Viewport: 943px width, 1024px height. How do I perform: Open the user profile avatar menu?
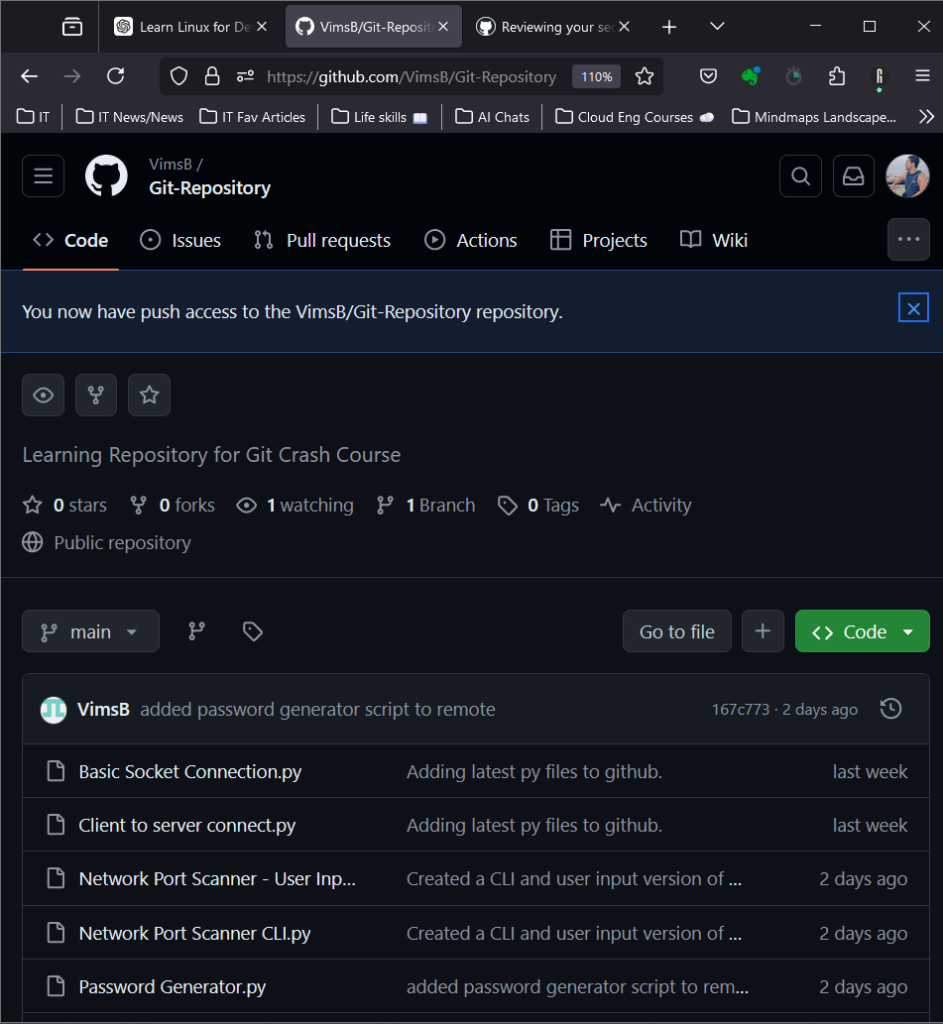pyautogui.click(x=907, y=176)
